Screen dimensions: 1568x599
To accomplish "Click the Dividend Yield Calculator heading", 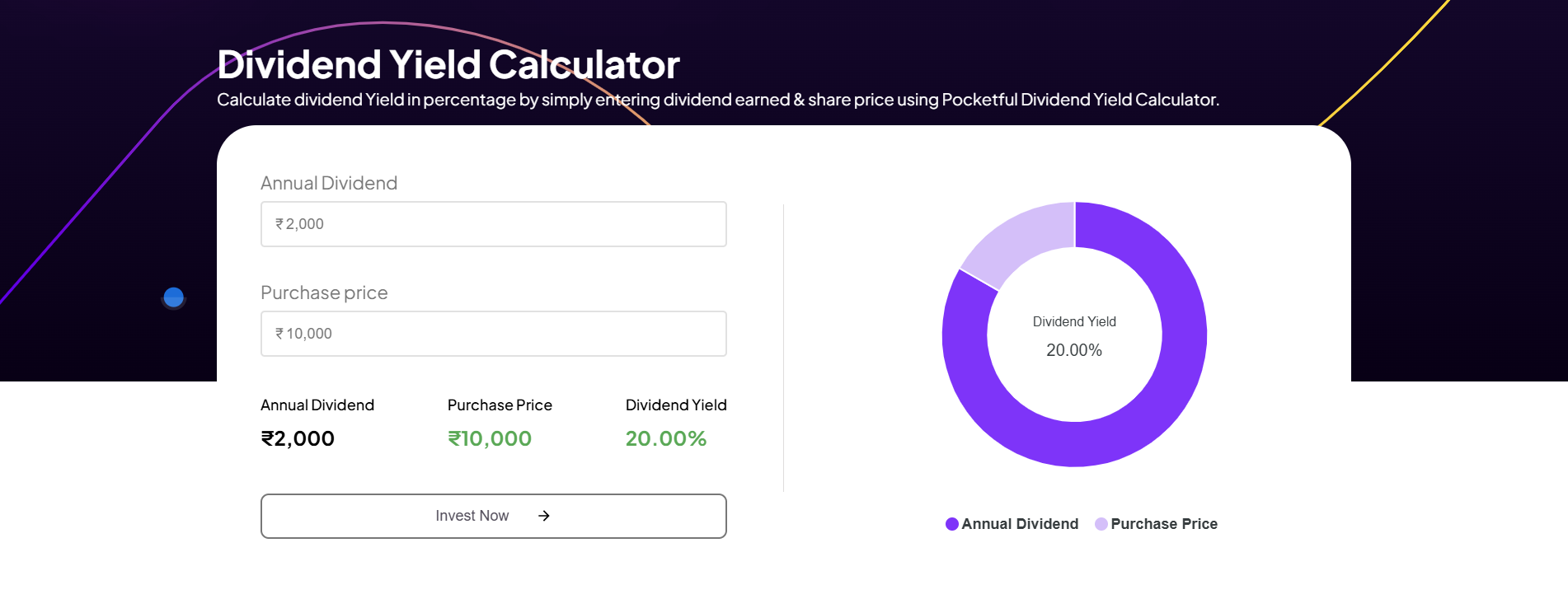I will click(x=448, y=64).
